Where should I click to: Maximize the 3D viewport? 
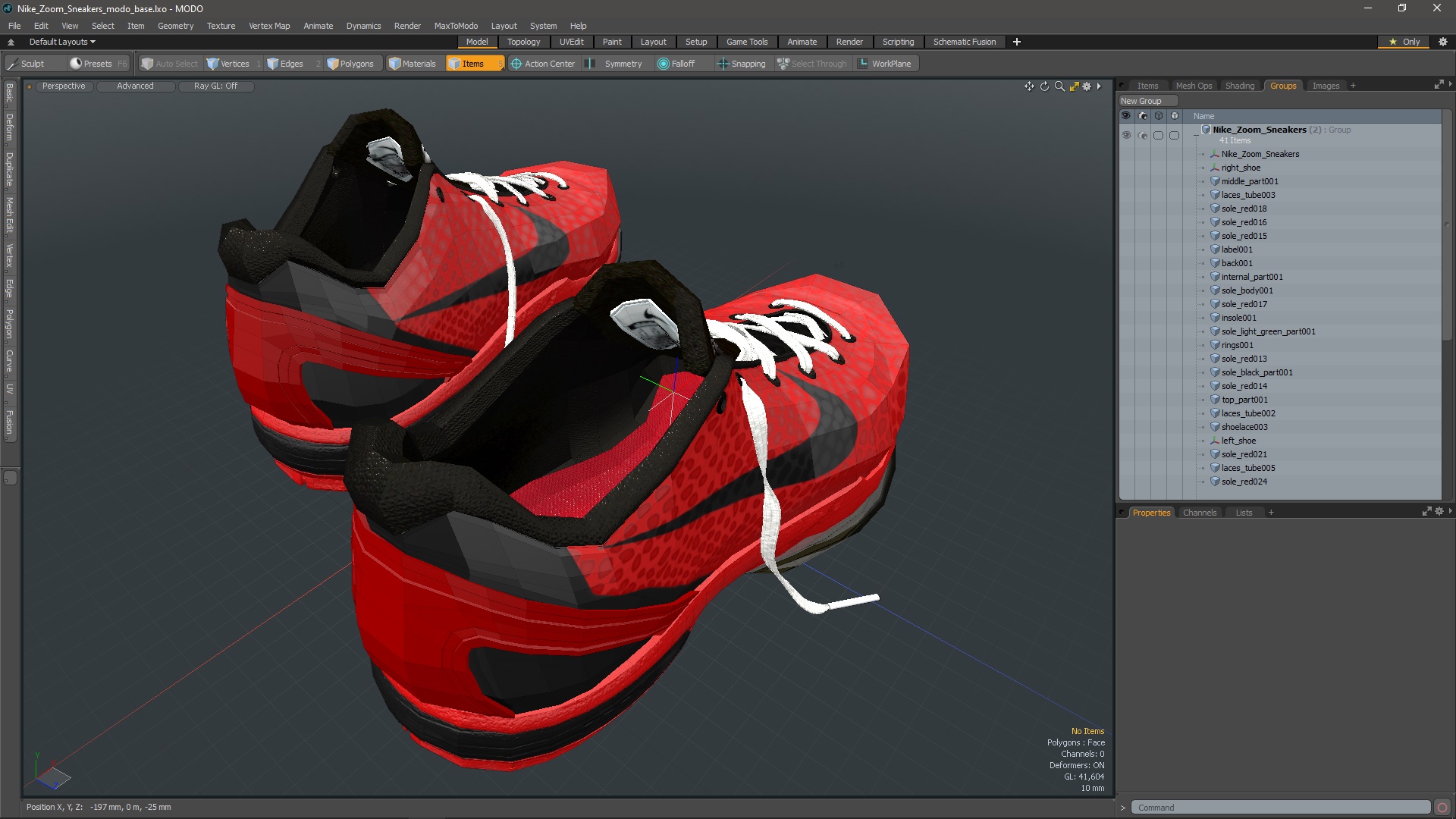pos(1074,86)
